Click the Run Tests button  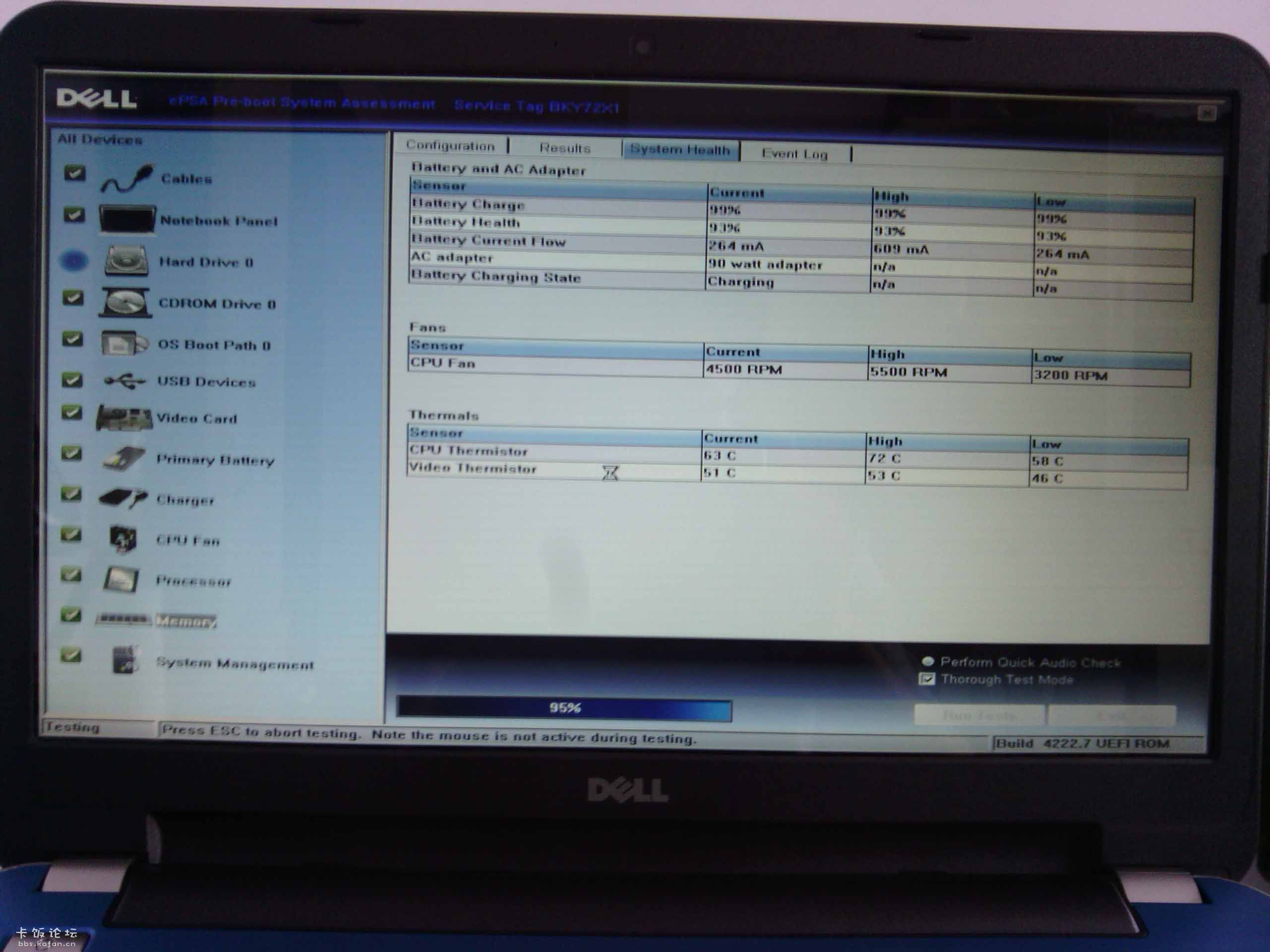pyautogui.click(x=979, y=715)
